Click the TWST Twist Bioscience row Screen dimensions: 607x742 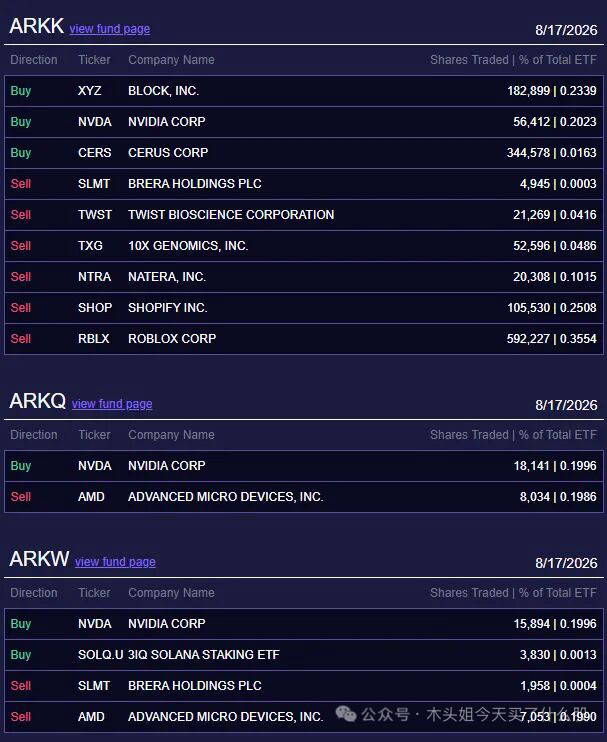pos(304,215)
